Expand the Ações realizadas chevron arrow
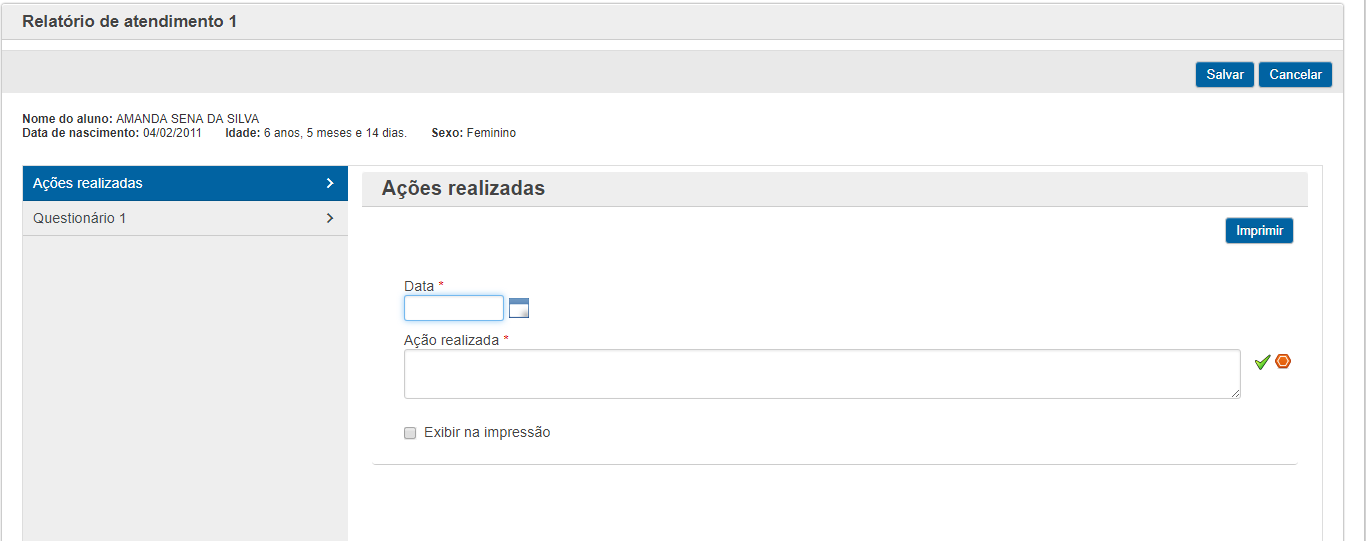Viewport: 1366px width, 541px height. 329,183
